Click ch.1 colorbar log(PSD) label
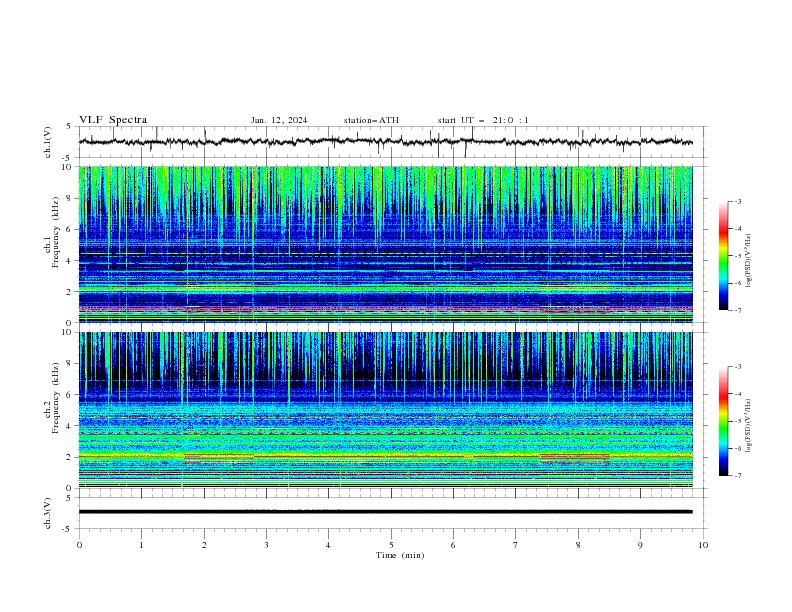 [x=748, y=261]
